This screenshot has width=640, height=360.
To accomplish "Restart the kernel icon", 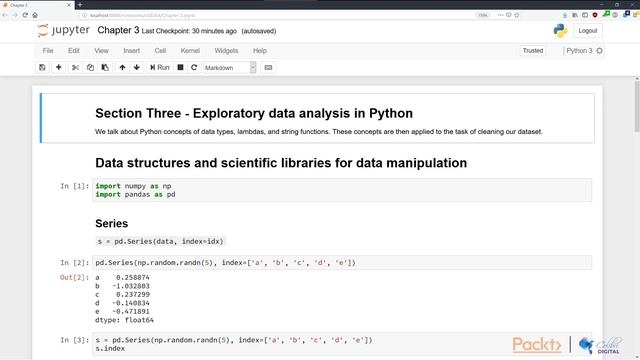I will pyautogui.click(x=194, y=67).
